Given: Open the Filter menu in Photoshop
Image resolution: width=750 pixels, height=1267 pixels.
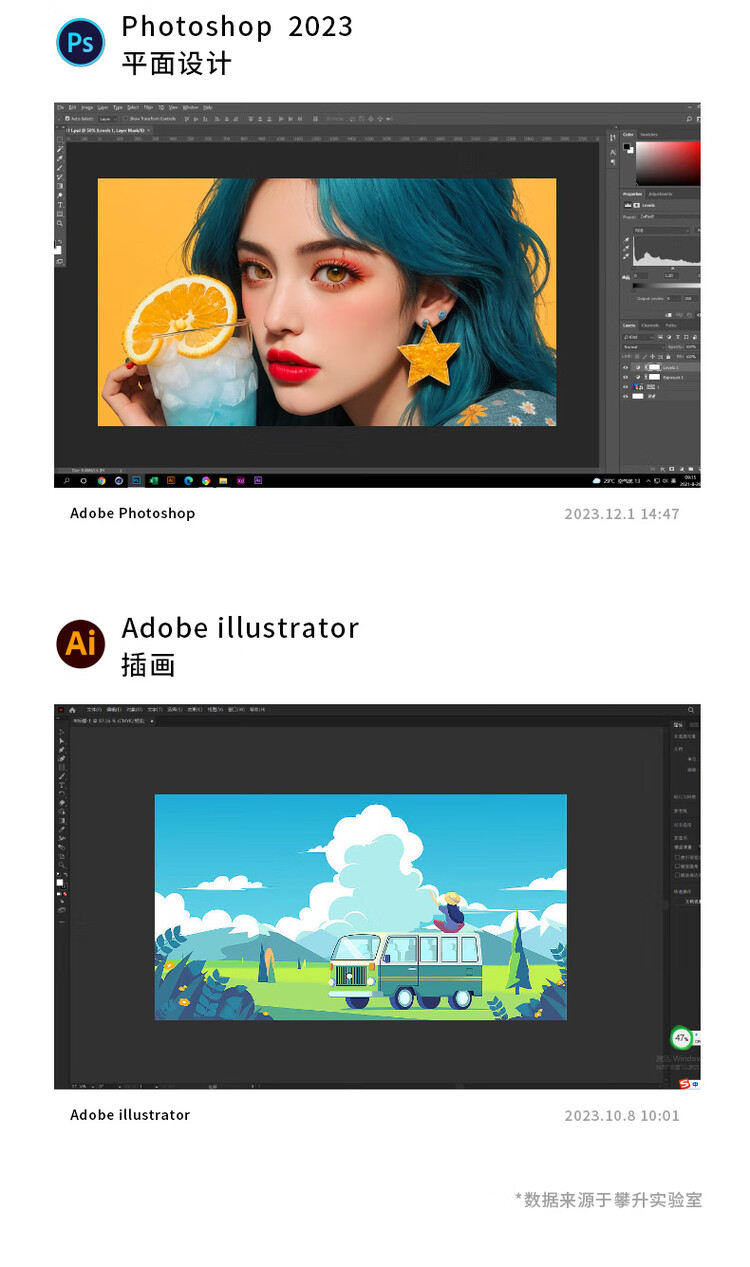Looking at the screenshot, I should tap(148, 107).
